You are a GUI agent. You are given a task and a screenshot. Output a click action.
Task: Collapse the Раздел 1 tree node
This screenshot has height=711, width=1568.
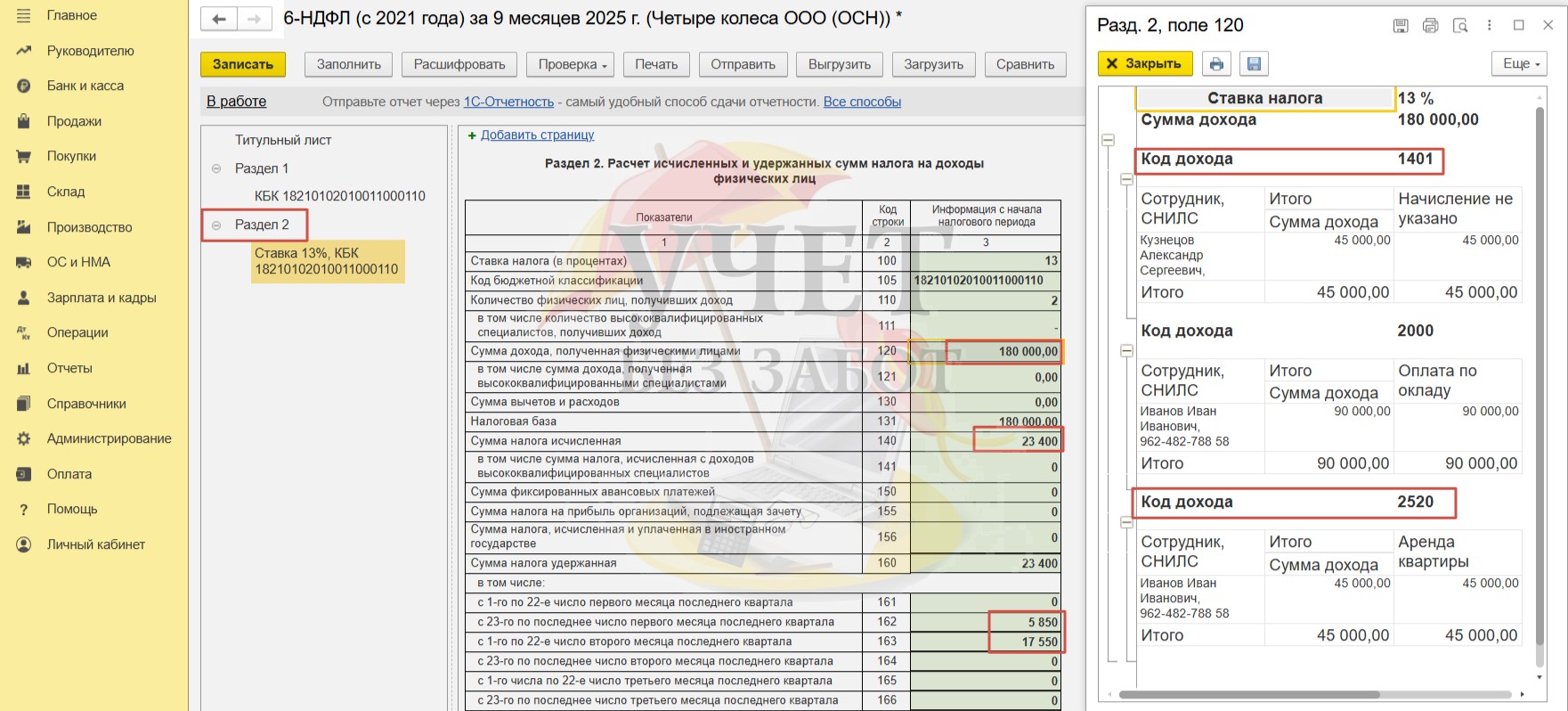(x=216, y=168)
